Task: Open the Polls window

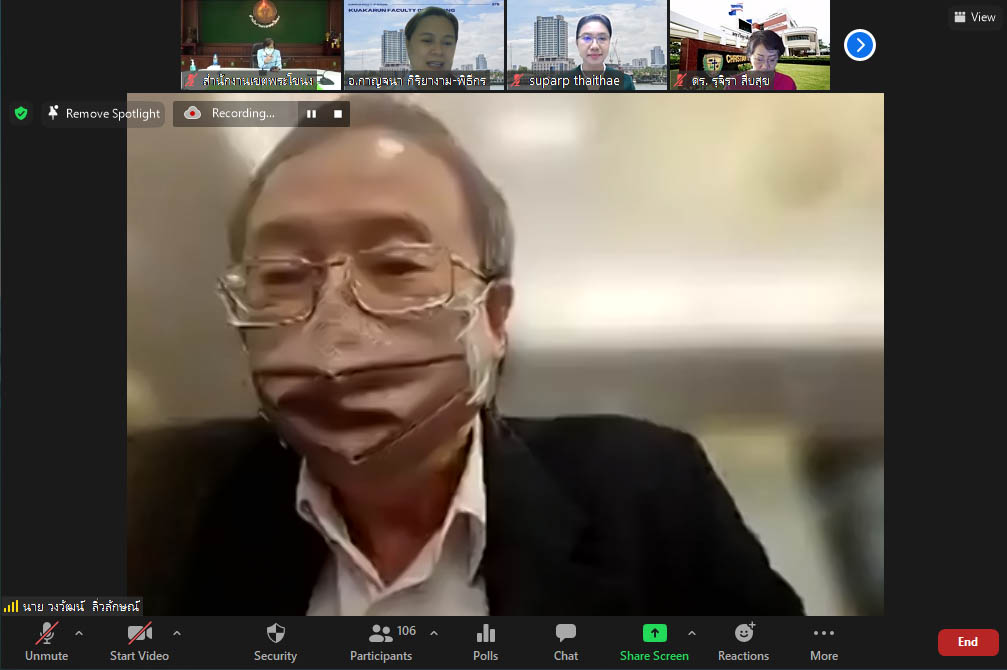Action: [486, 642]
